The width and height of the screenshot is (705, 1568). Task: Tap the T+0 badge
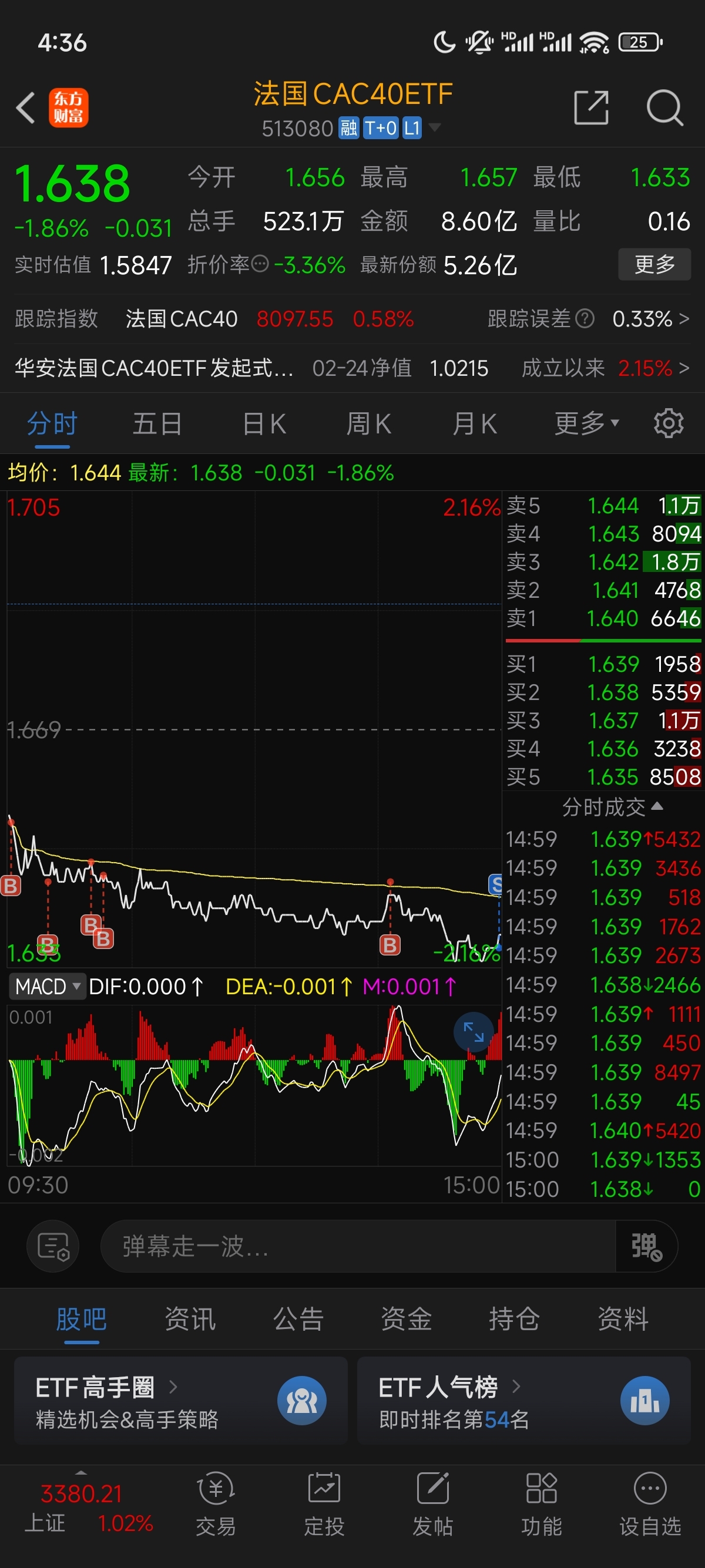[381, 129]
